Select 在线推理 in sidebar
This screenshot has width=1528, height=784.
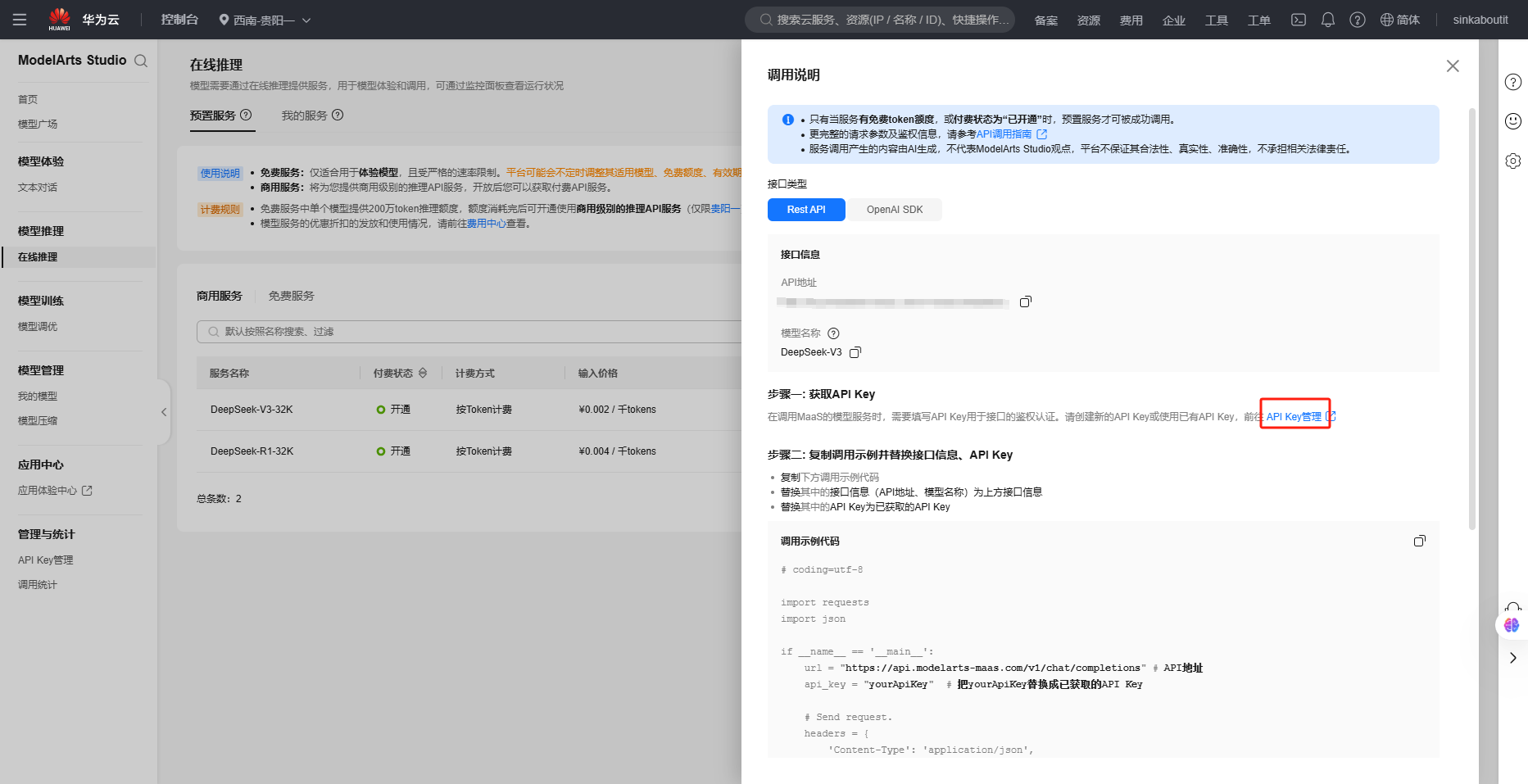pos(78,256)
